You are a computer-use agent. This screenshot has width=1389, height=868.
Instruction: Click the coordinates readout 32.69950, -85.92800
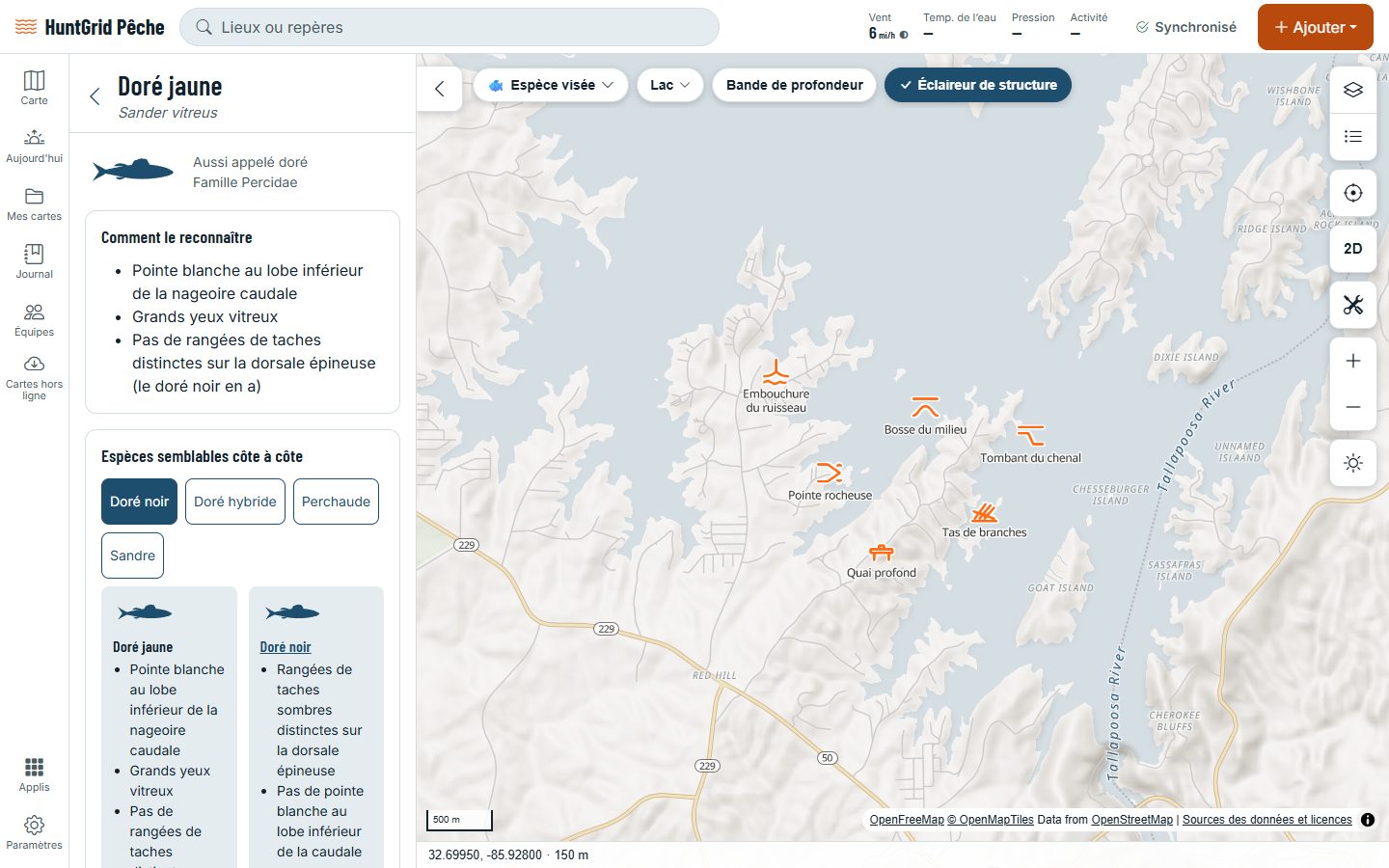[x=485, y=854]
